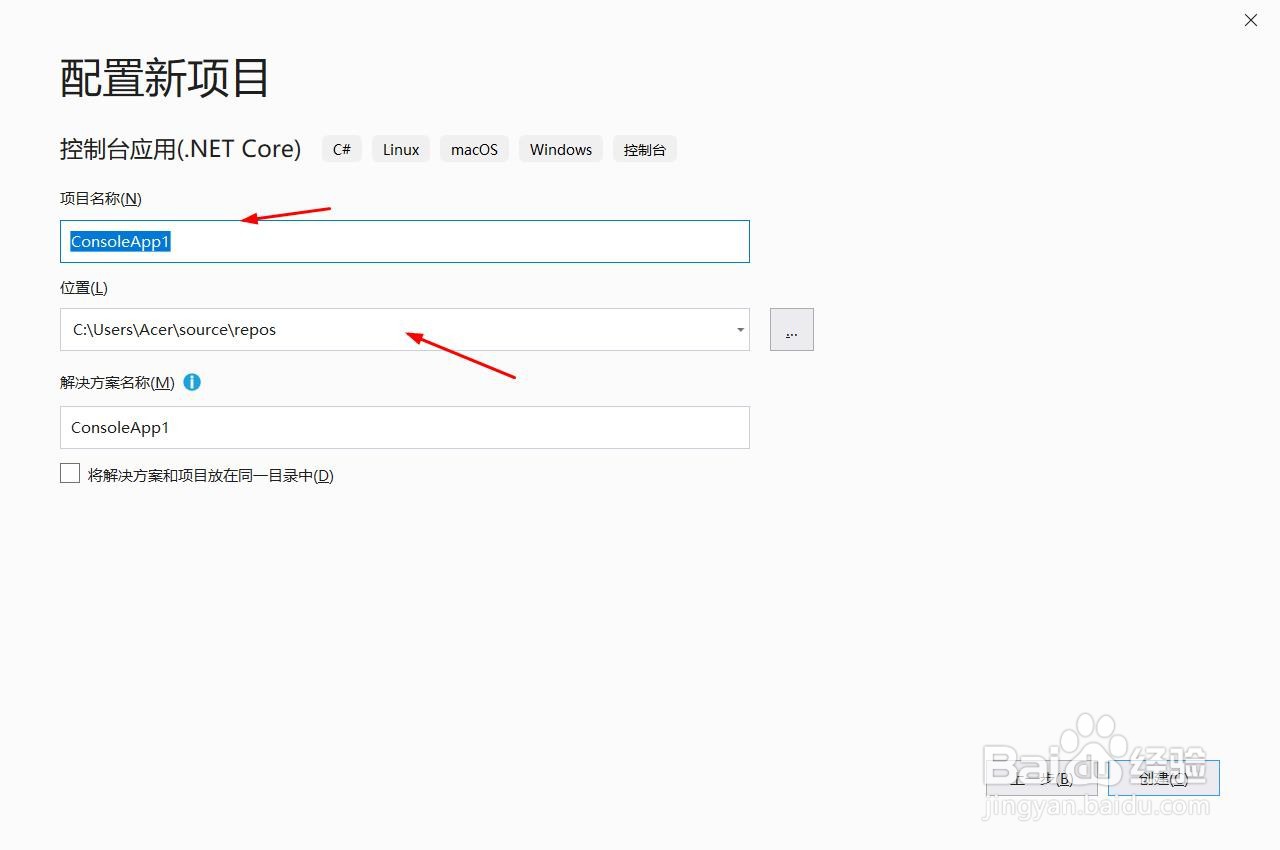Click the 控制台 project type tag

[x=645, y=149]
